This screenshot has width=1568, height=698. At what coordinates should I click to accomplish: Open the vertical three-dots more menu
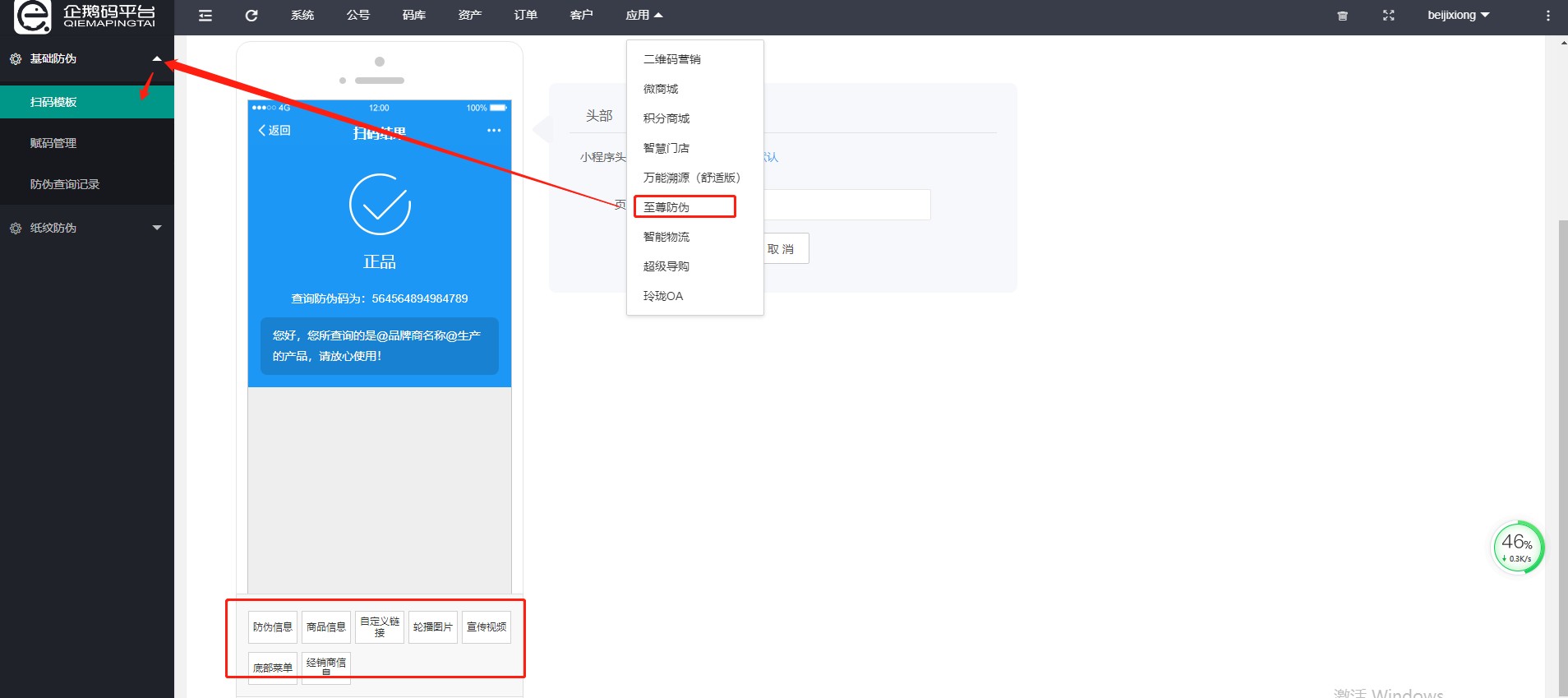1547,16
